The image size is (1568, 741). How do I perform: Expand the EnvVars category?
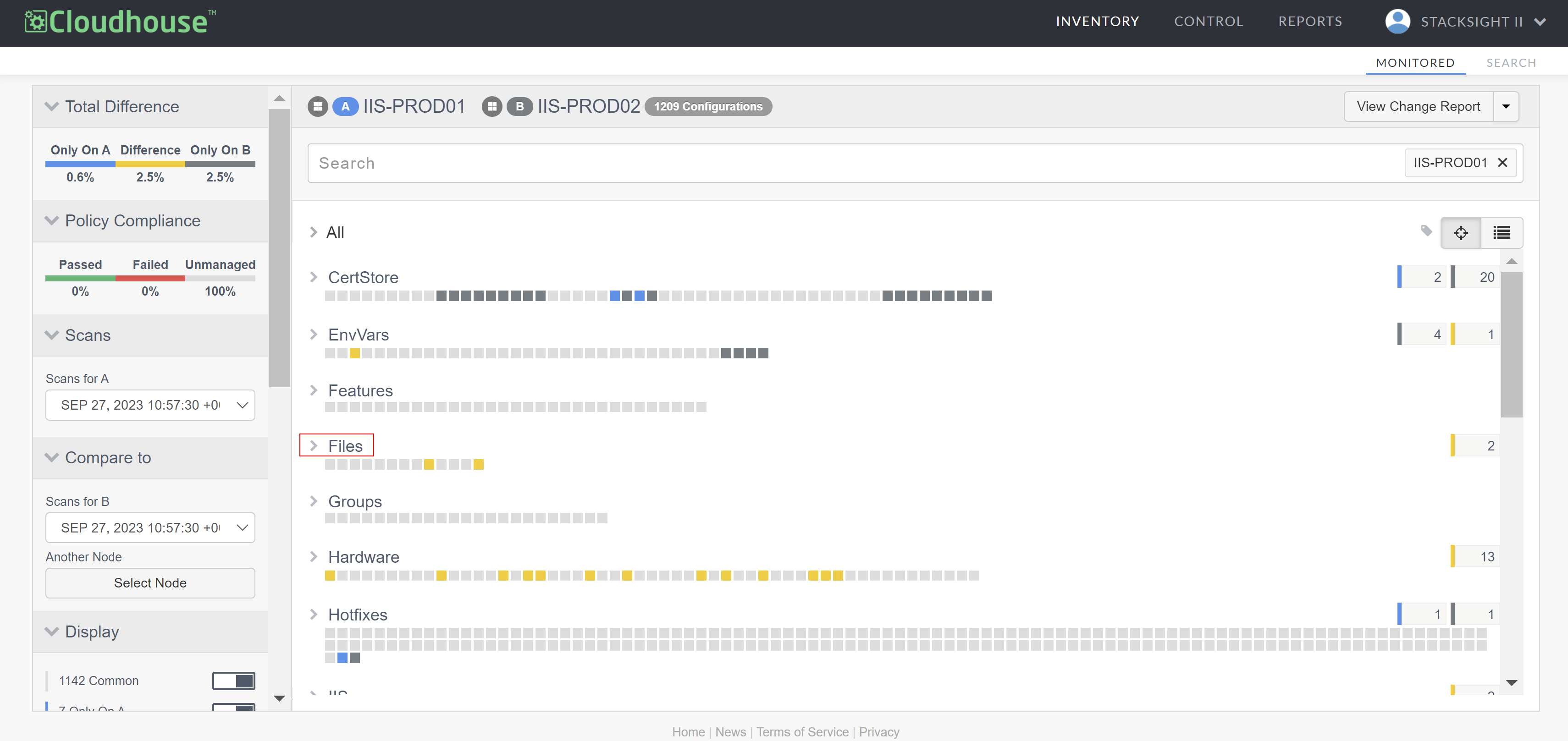click(314, 334)
